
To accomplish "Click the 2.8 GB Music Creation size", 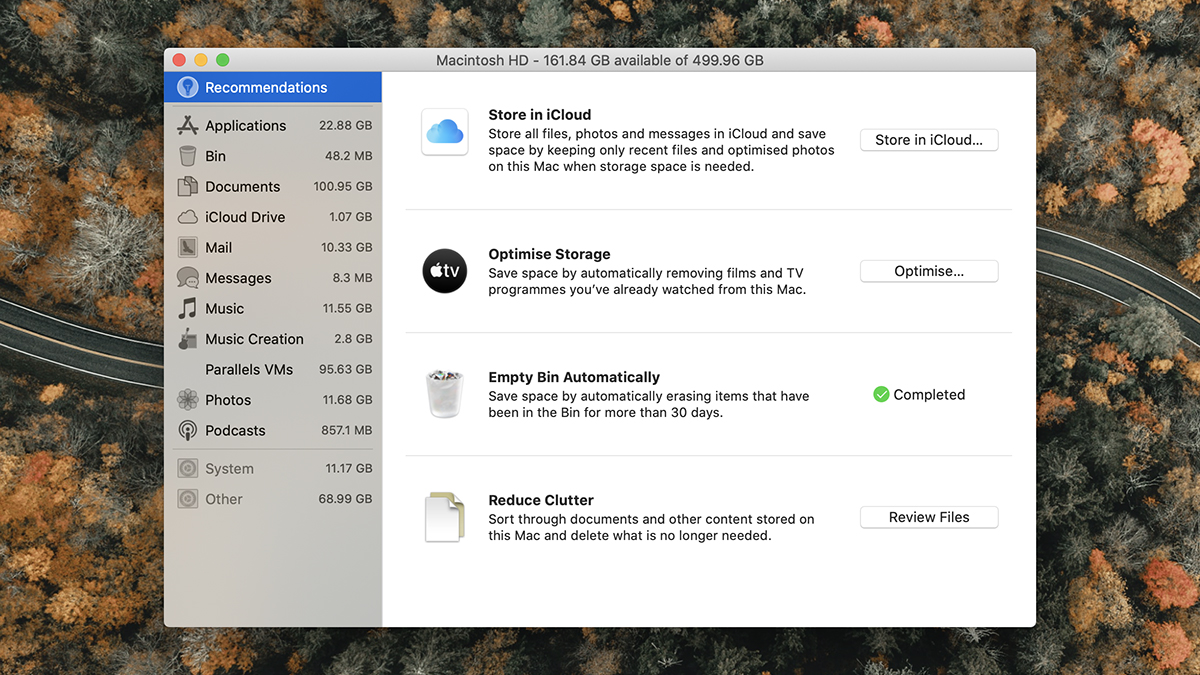I will point(353,339).
